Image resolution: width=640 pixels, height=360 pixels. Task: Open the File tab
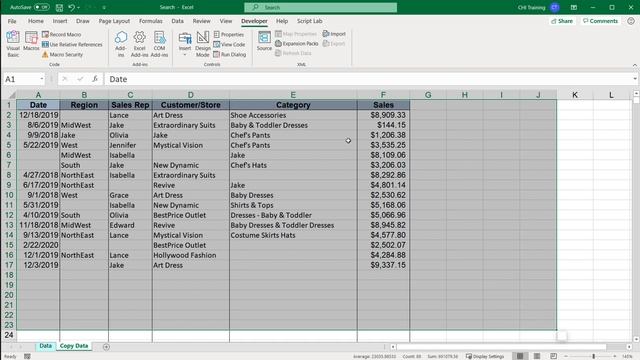pos(12,21)
